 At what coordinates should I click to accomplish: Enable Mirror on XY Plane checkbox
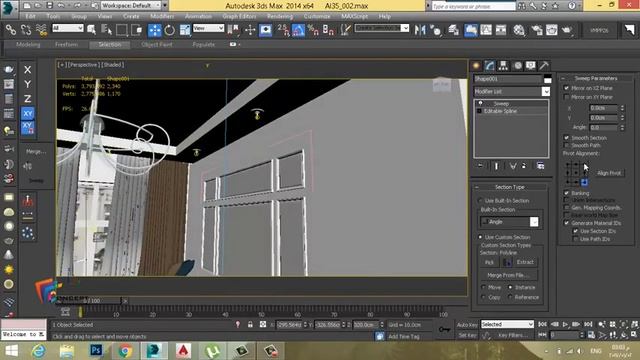(x=567, y=97)
